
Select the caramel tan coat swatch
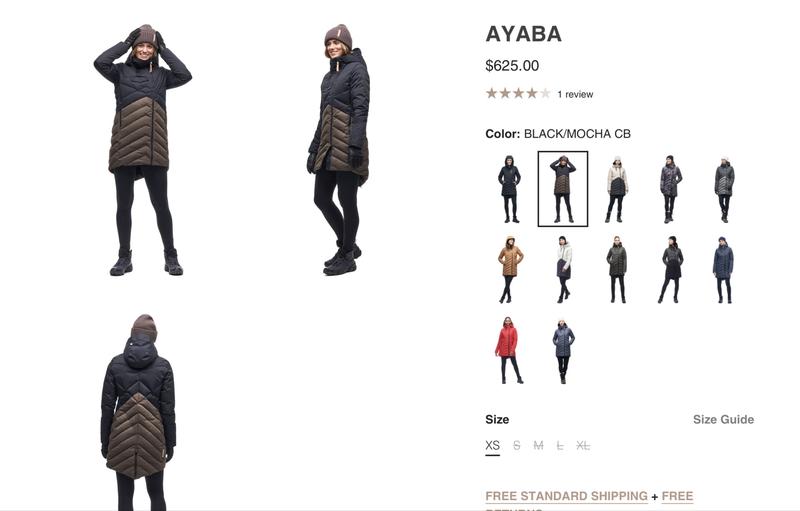click(x=509, y=269)
